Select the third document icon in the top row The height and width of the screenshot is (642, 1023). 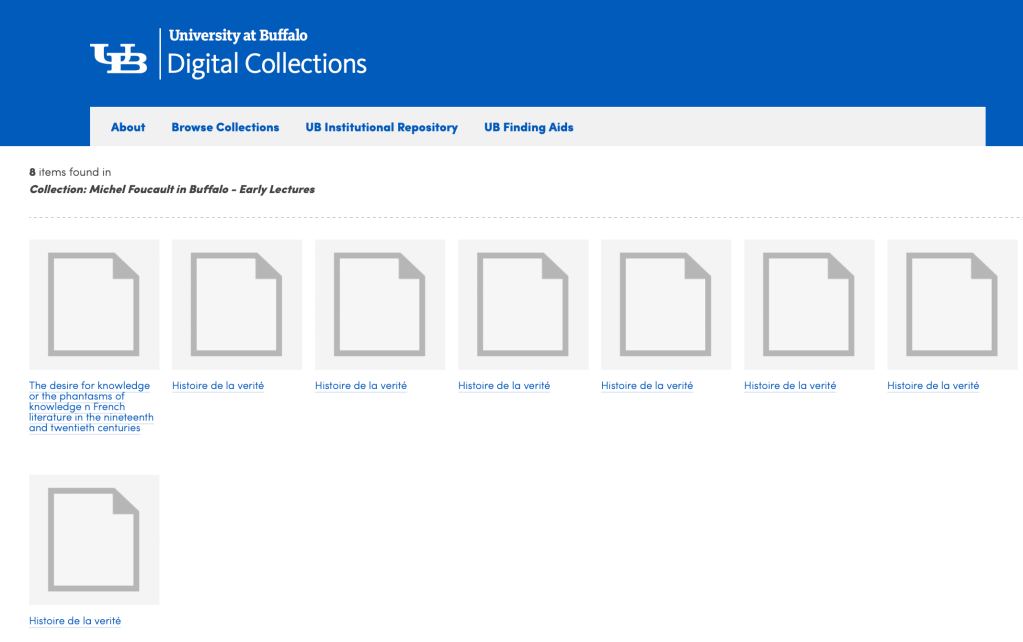point(380,304)
